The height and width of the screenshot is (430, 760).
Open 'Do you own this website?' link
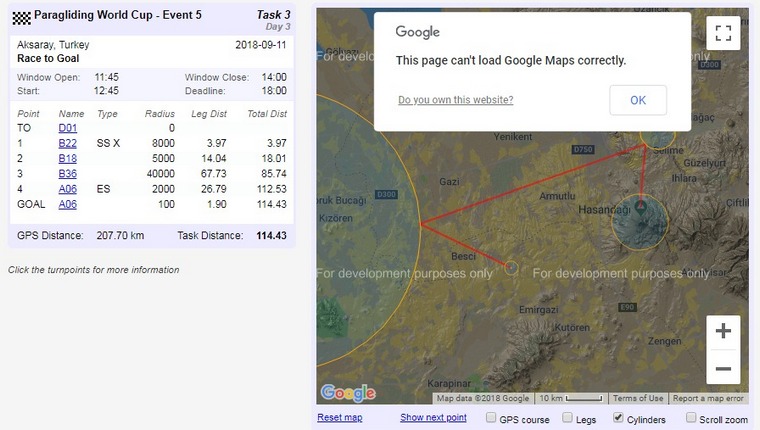click(456, 100)
